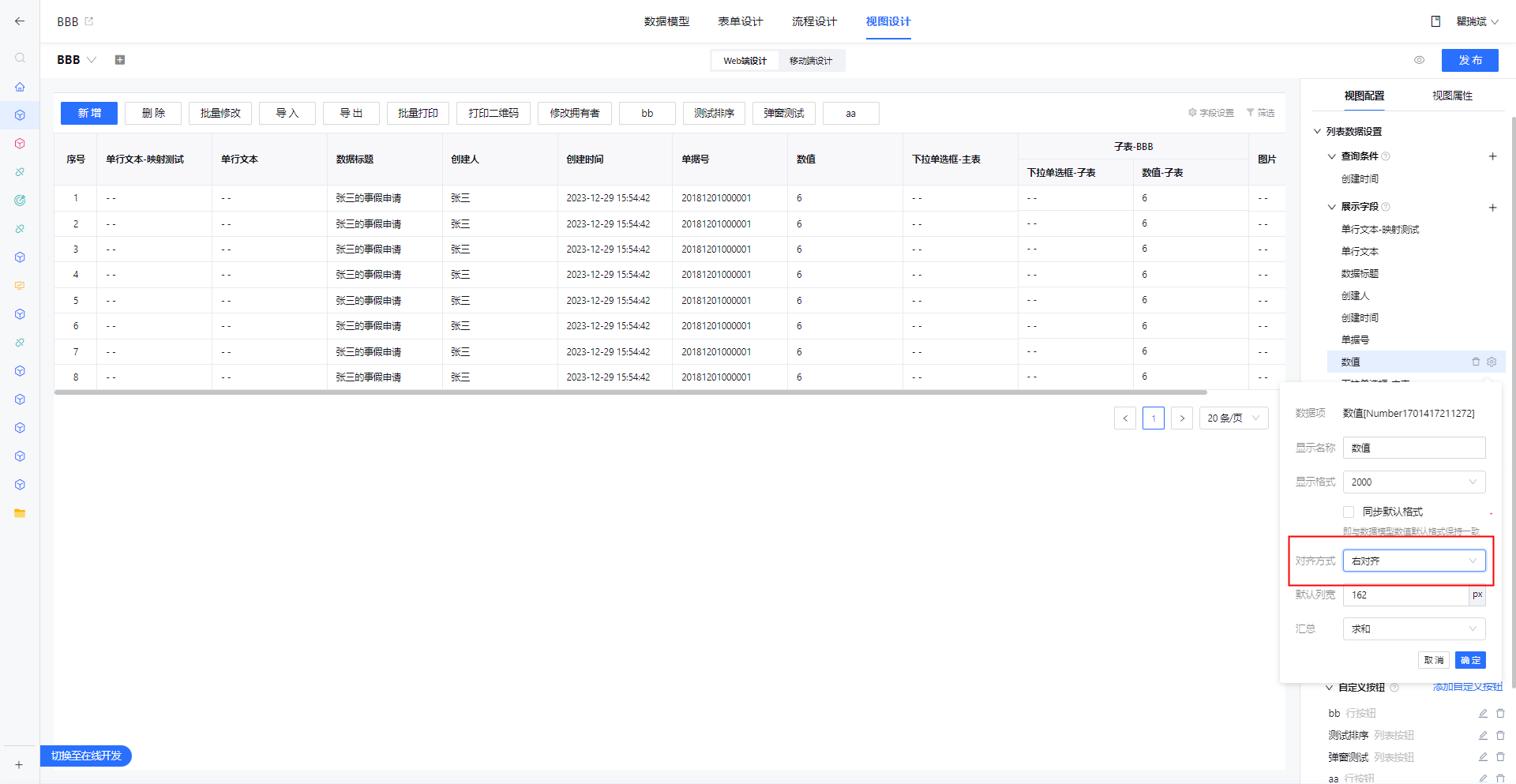Screen dimensions: 1516x784
Task: Open the BBB view switcher chevron
Action: 92,60
